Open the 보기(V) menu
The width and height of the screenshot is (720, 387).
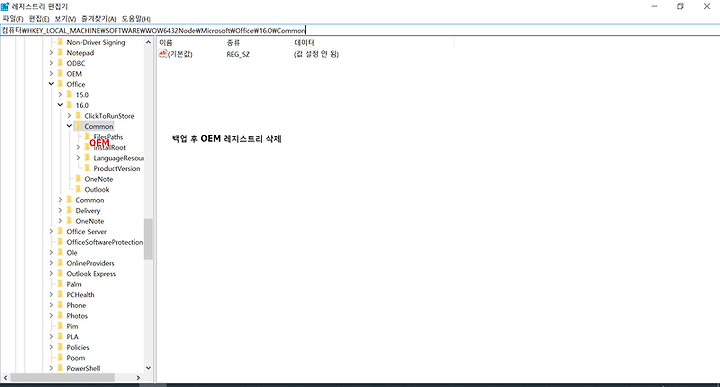pos(65,19)
